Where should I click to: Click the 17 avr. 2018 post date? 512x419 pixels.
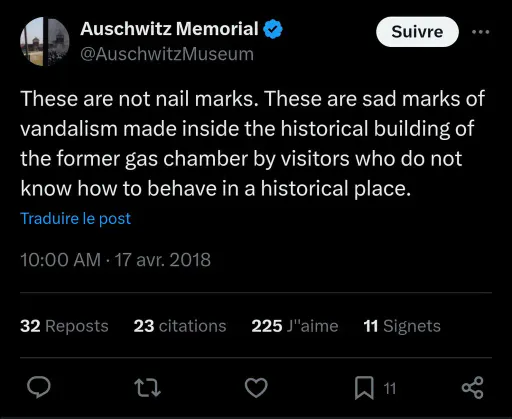163,260
